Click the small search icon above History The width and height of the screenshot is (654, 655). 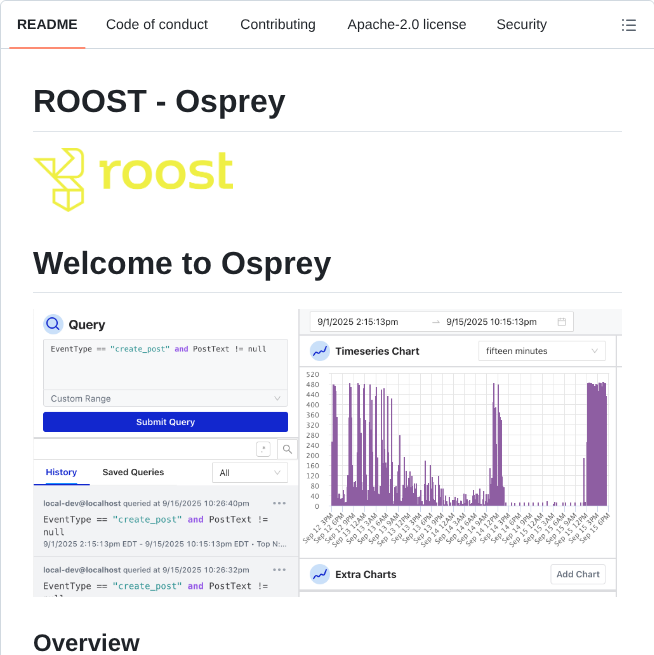tap(287, 449)
